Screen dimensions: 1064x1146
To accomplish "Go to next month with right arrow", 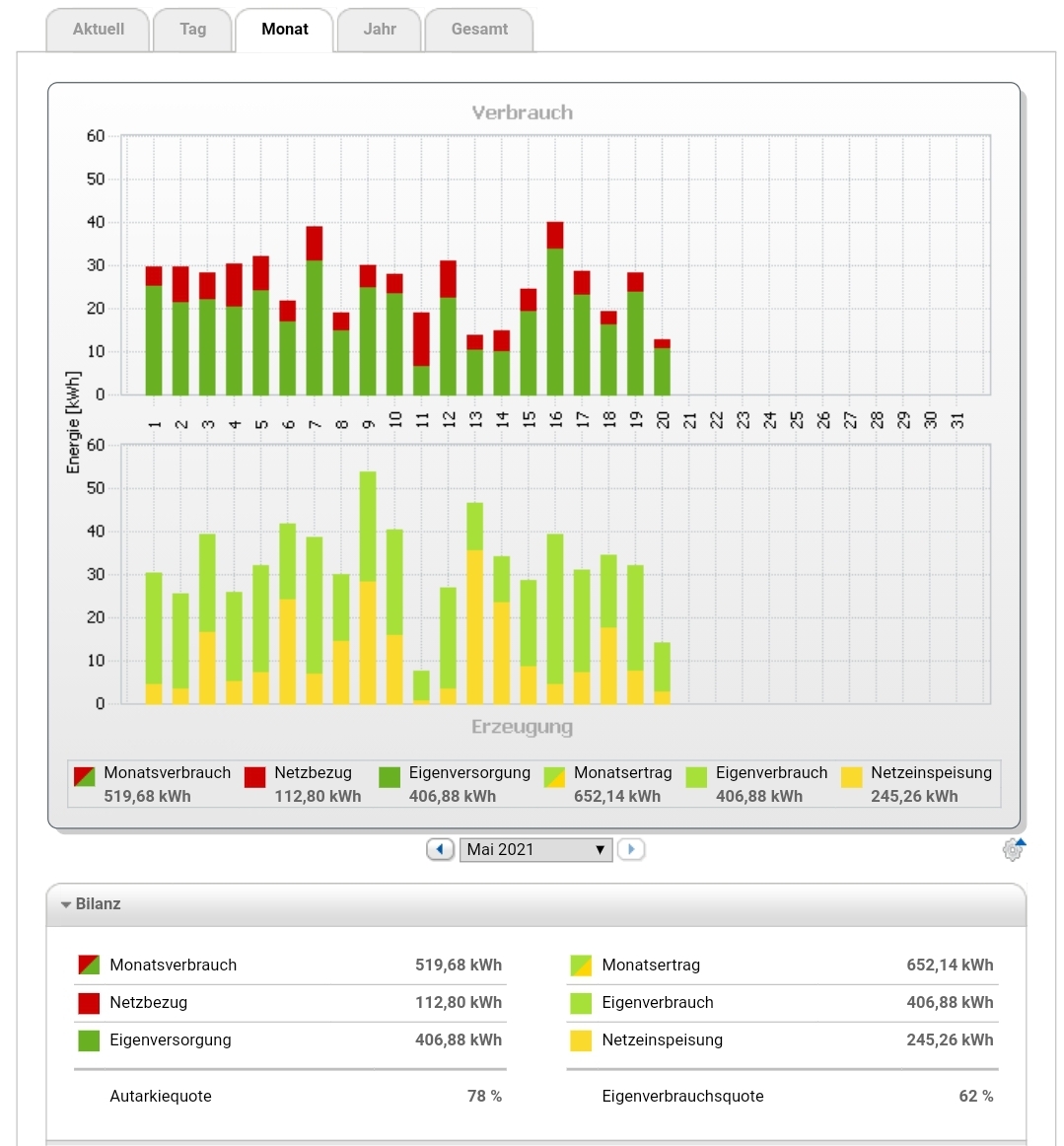I will click(631, 849).
